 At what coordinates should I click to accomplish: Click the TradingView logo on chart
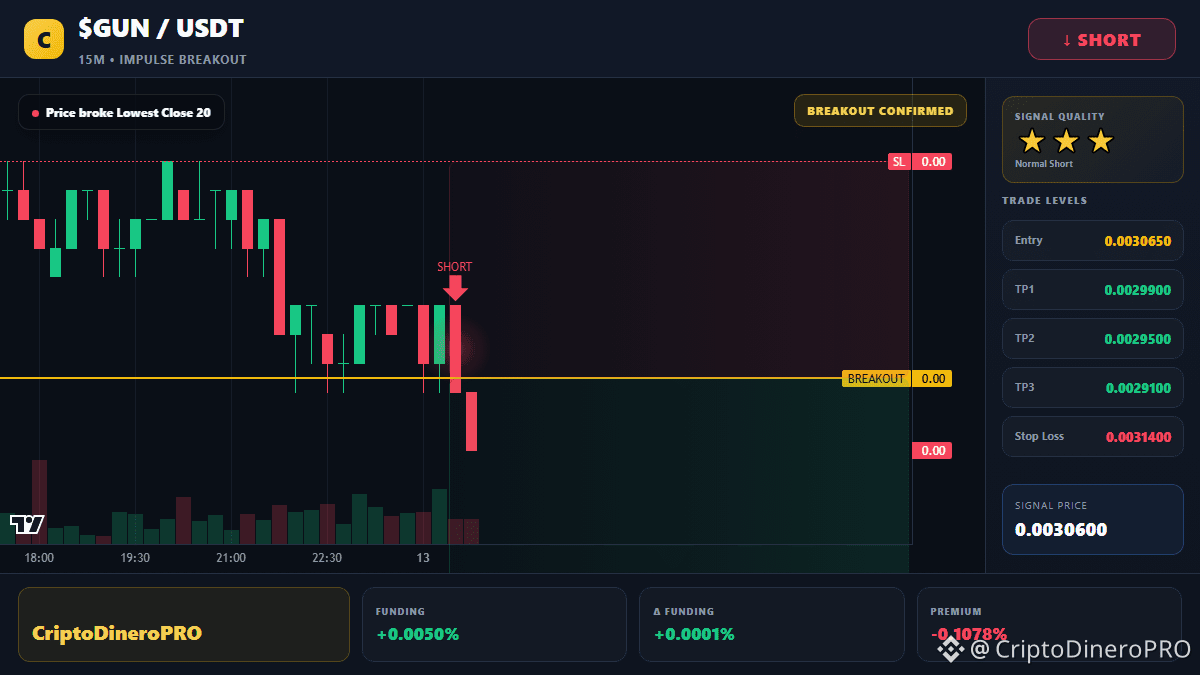[27, 524]
